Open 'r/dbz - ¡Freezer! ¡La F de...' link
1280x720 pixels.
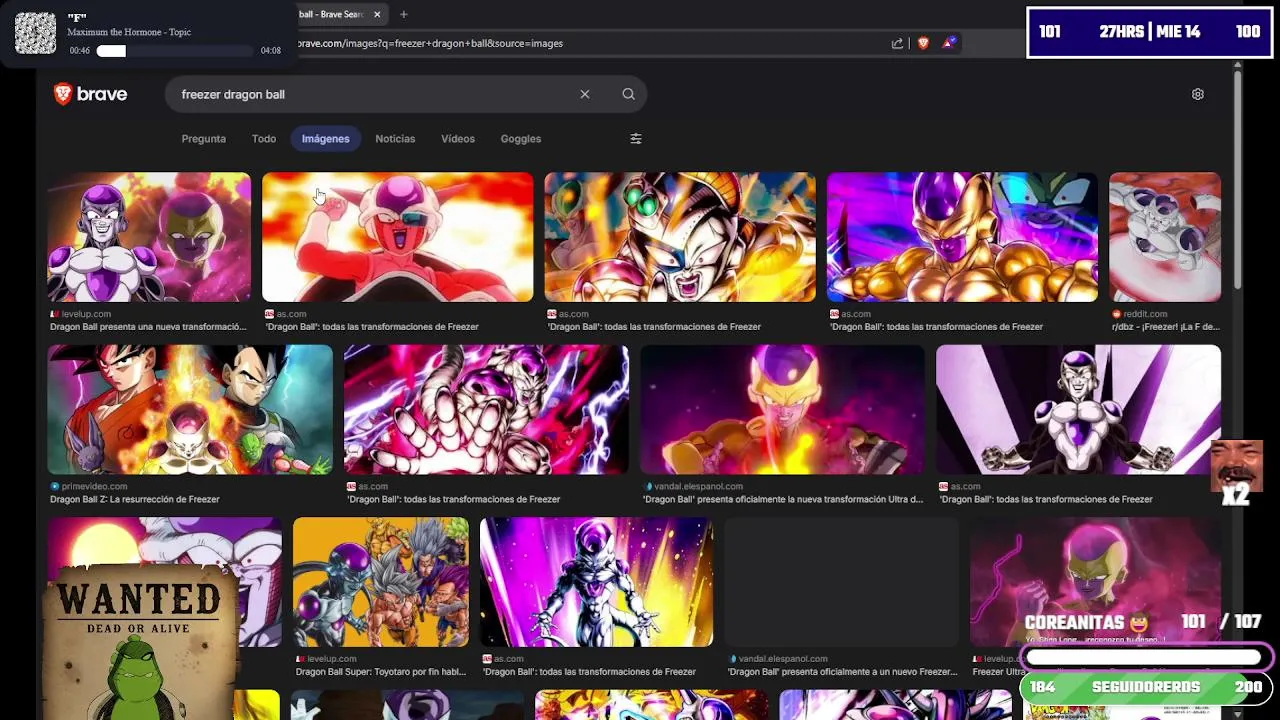[1168, 327]
